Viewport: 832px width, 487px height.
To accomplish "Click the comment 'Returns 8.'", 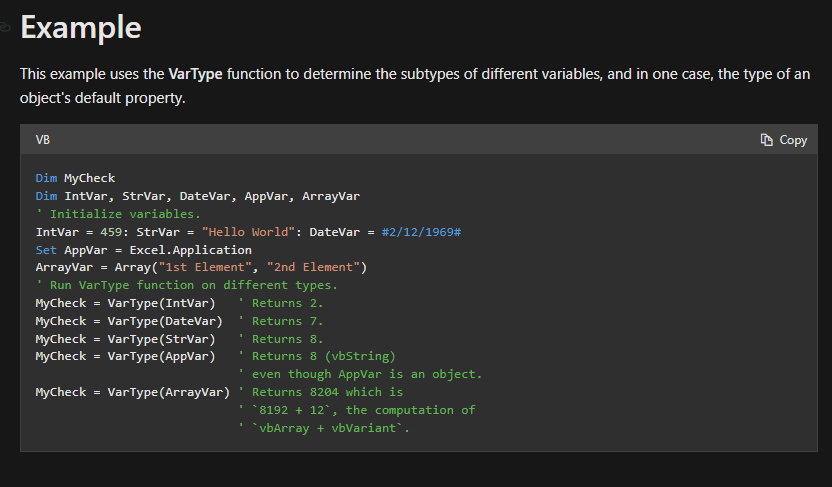I will click(281, 339).
